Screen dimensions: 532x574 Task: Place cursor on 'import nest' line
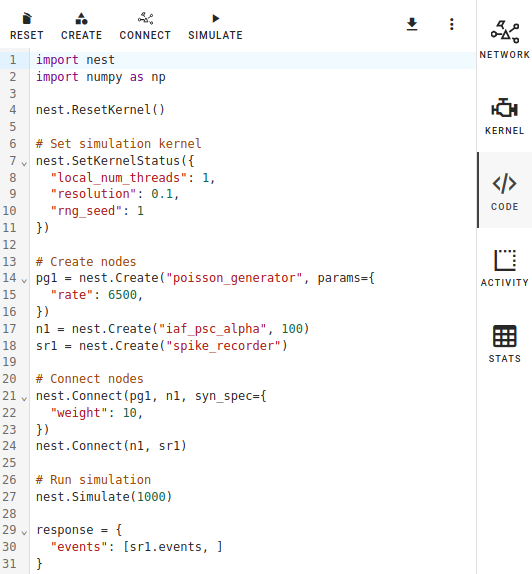[75, 60]
